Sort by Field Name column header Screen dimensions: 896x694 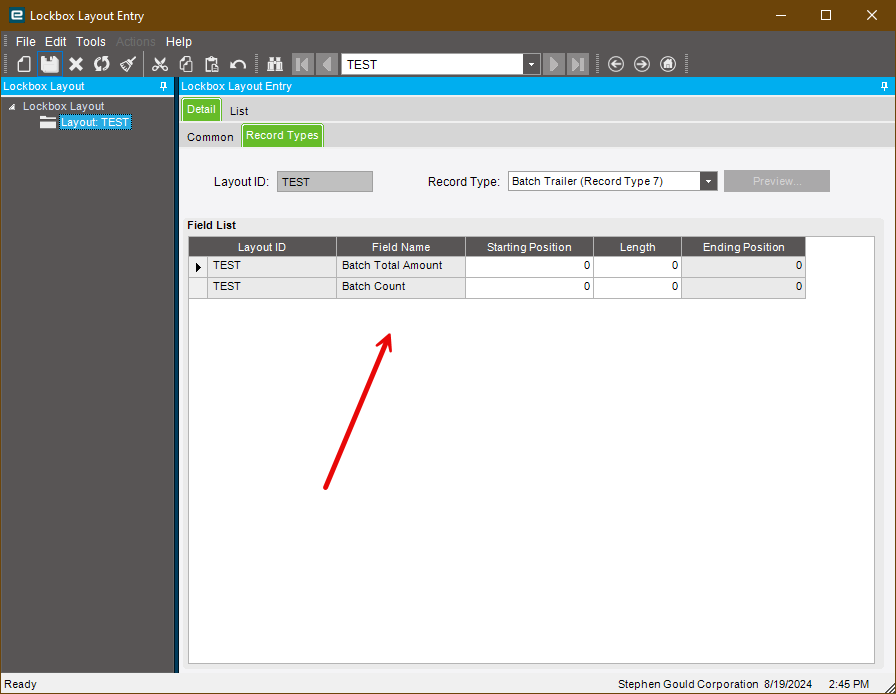pos(401,247)
